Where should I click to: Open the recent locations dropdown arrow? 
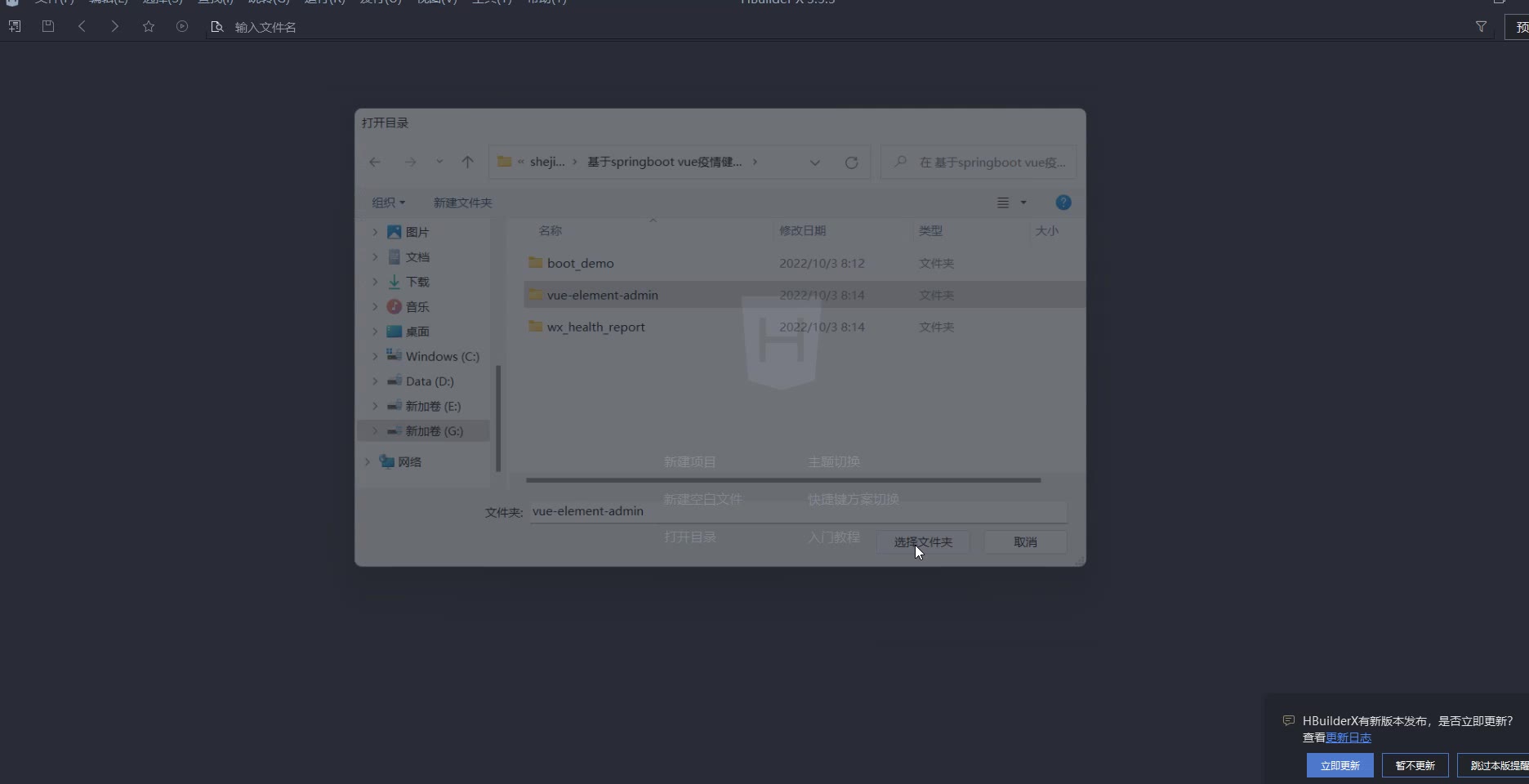pyautogui.click(x=439, y=162)
